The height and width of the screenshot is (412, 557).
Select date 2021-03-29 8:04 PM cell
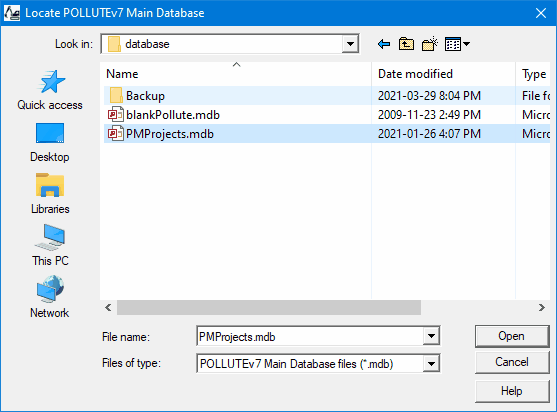[x=429, y=96]
